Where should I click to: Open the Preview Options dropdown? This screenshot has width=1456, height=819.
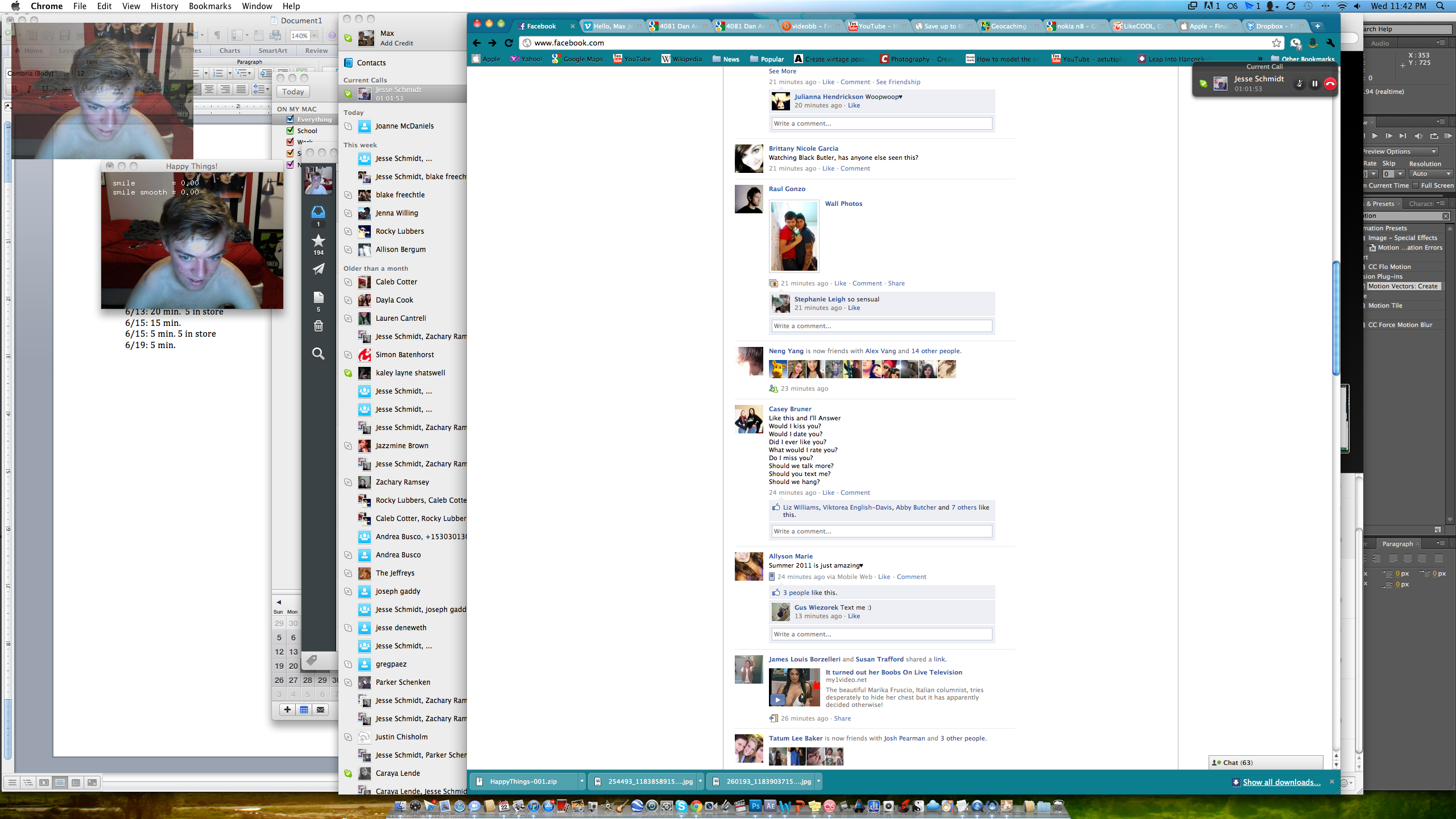click(x=1402, y=151)
